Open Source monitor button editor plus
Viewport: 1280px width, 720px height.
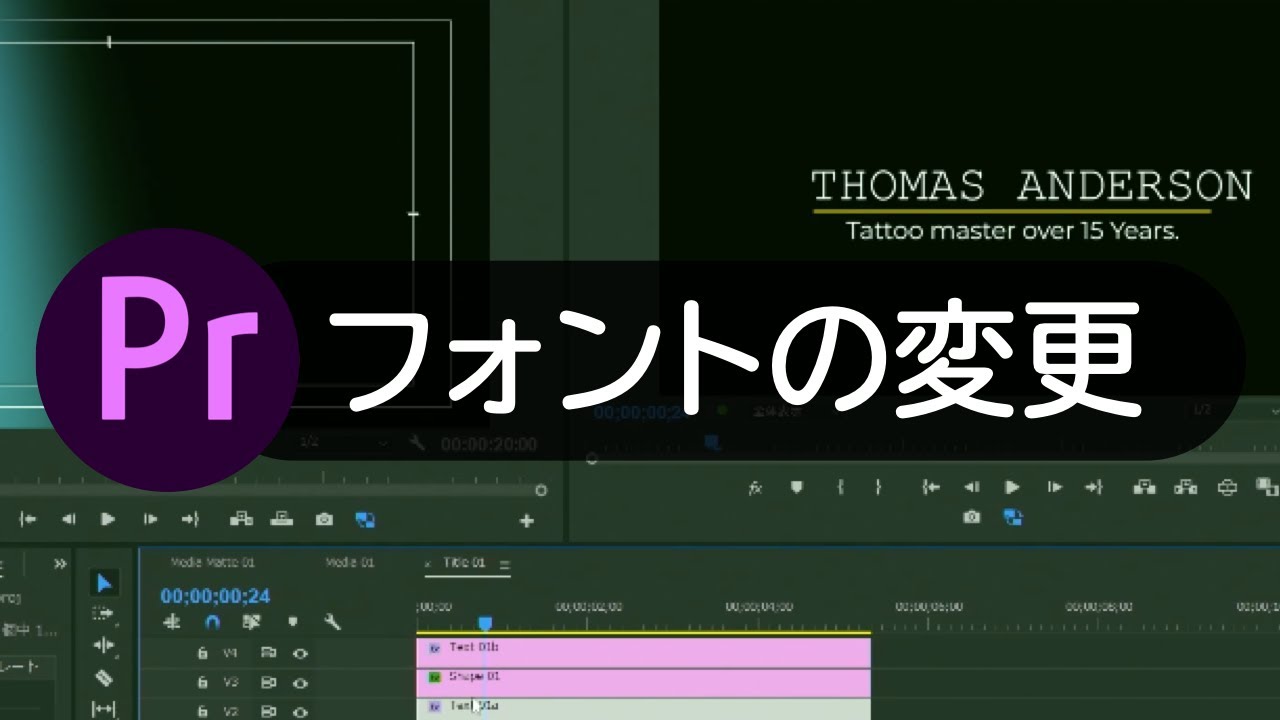pyautogui.click(x=527, y=521)
